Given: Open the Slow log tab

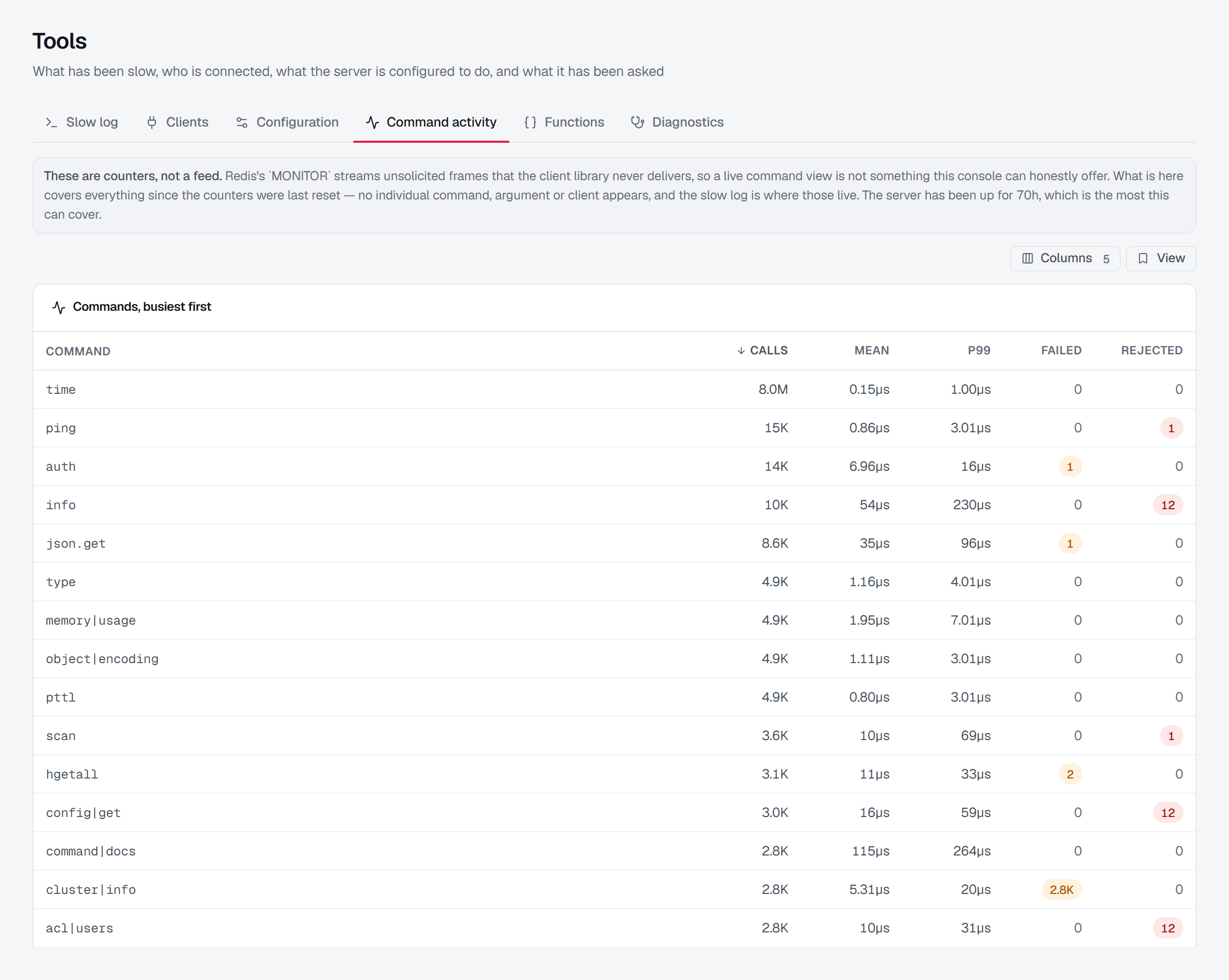Looking at the screenshot, I should (82, 122).
